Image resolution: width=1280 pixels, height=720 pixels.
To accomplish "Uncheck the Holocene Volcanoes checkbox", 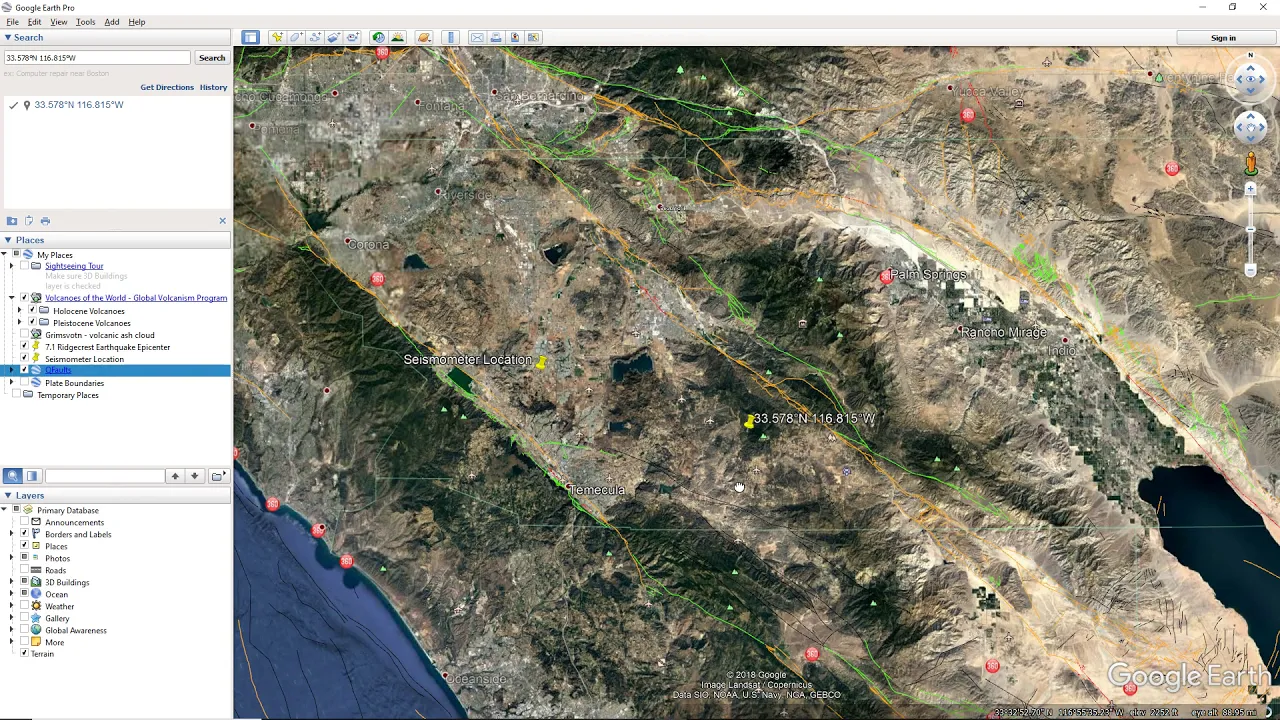I will click(32, 311).
